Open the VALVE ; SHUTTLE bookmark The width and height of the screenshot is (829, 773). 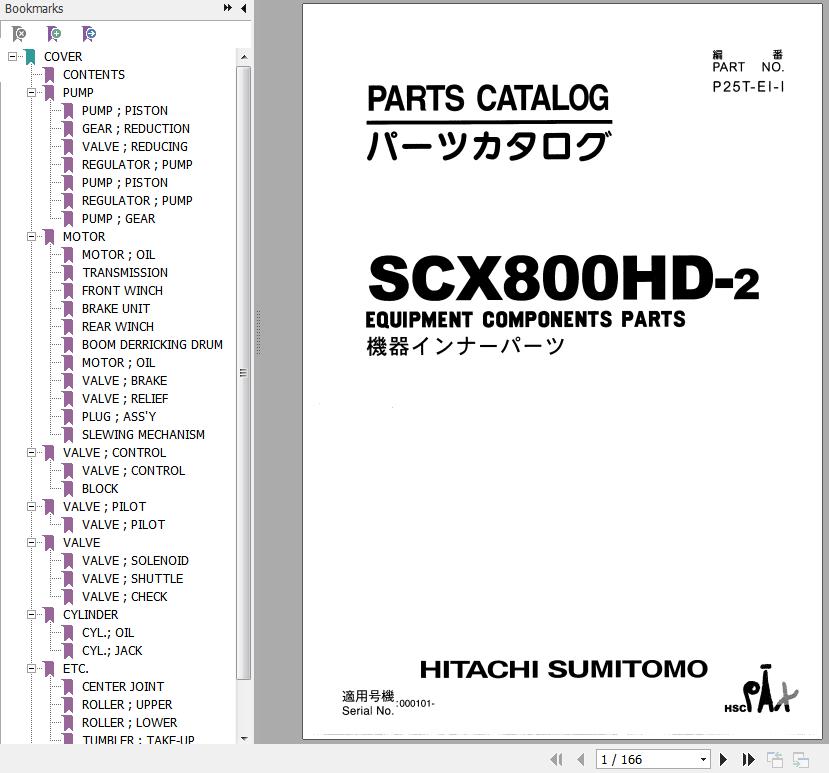click(132, 578)
